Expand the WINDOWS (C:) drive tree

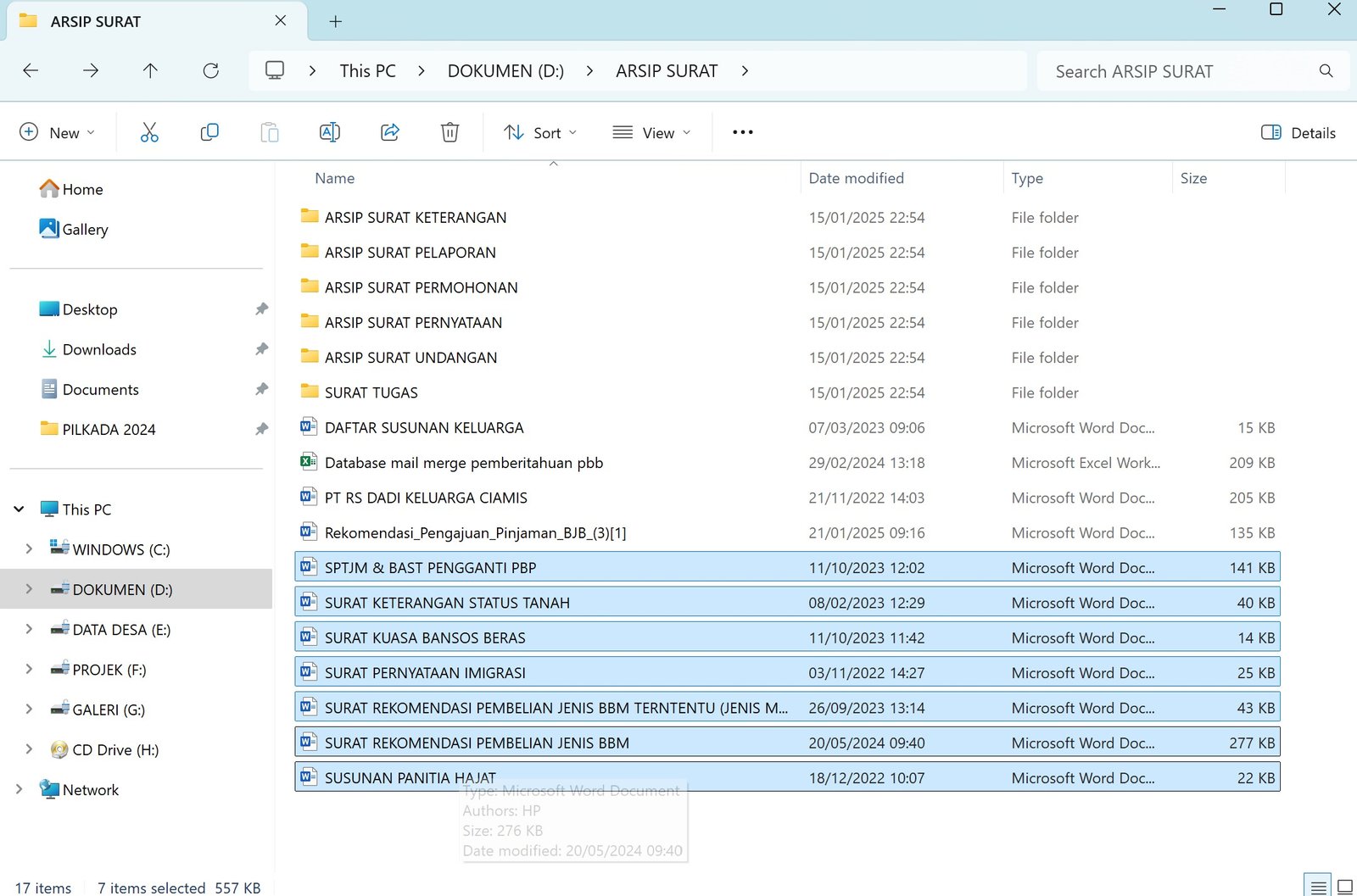(29, 549)
